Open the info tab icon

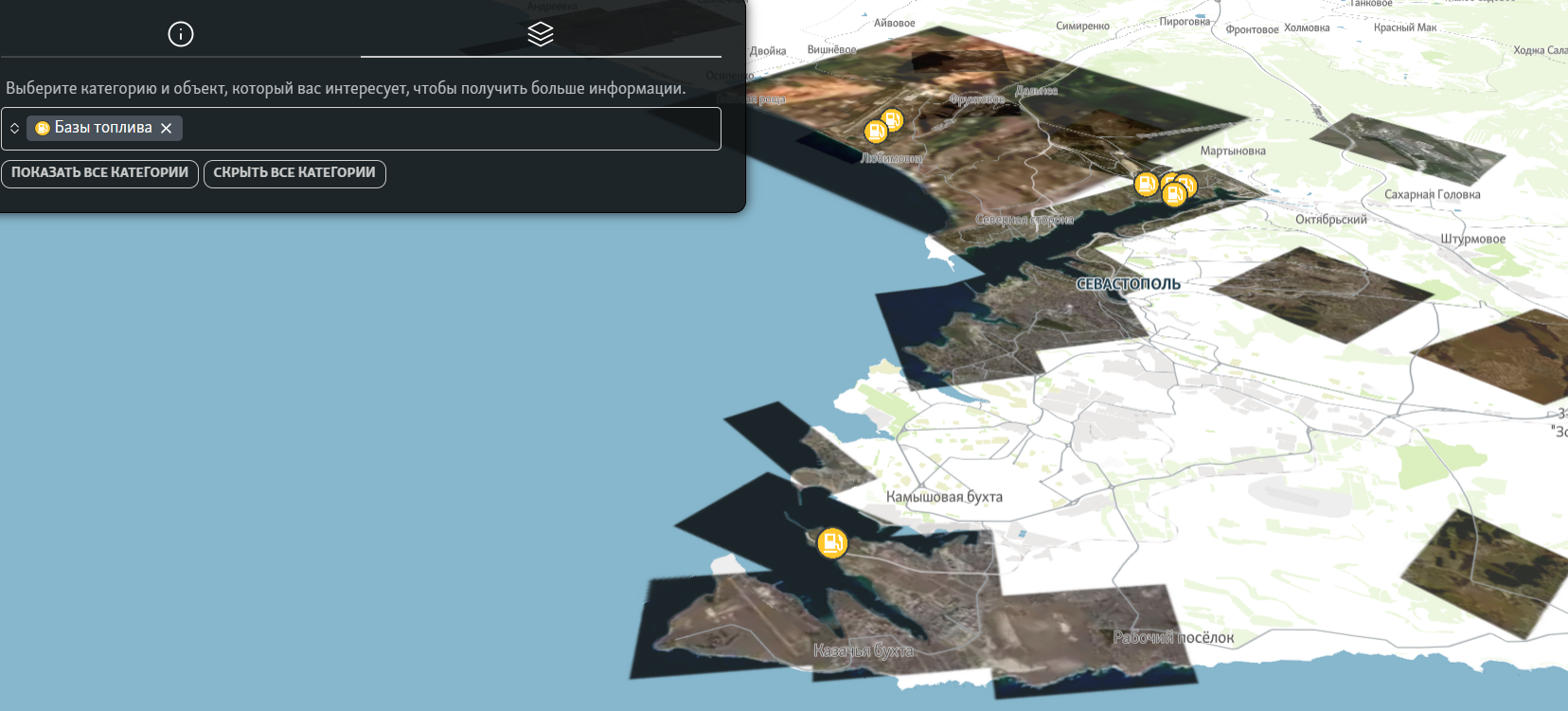181,34
